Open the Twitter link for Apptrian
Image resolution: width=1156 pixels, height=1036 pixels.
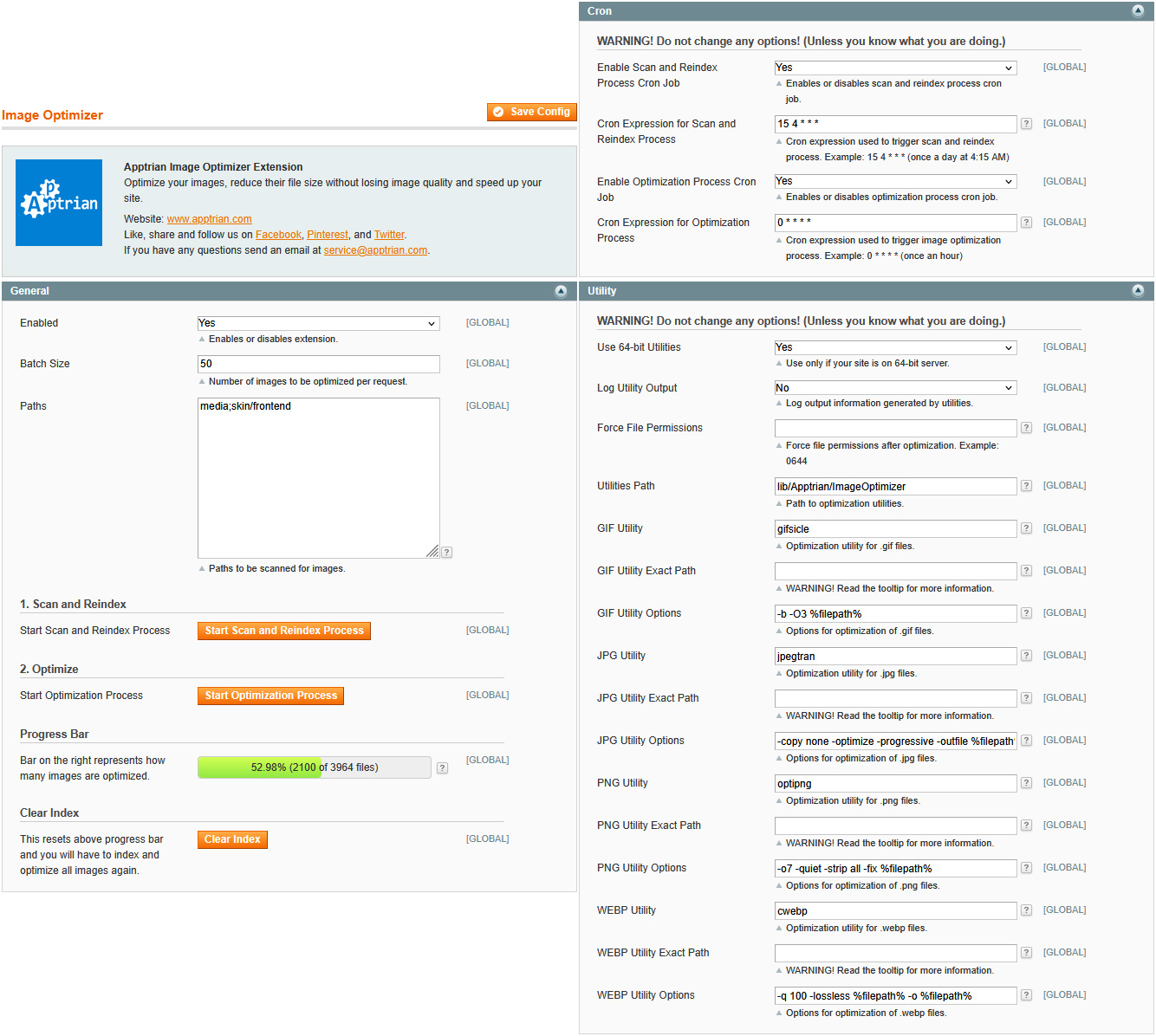389,234
